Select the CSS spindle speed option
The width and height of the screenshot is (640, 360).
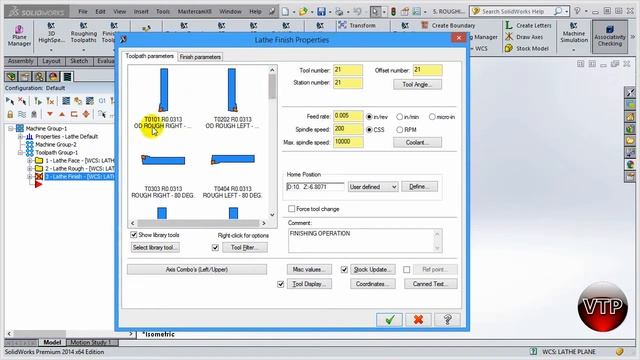click(x=369, y=130)
